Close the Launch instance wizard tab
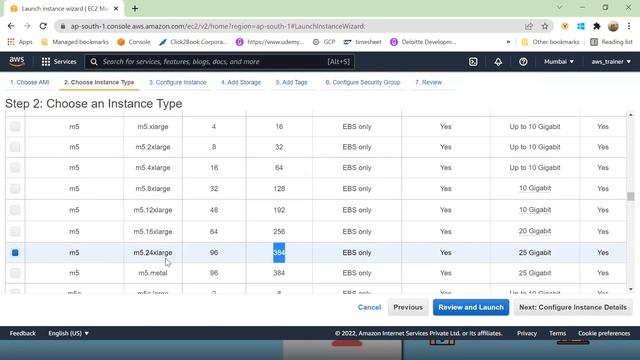 pos(116,8)
